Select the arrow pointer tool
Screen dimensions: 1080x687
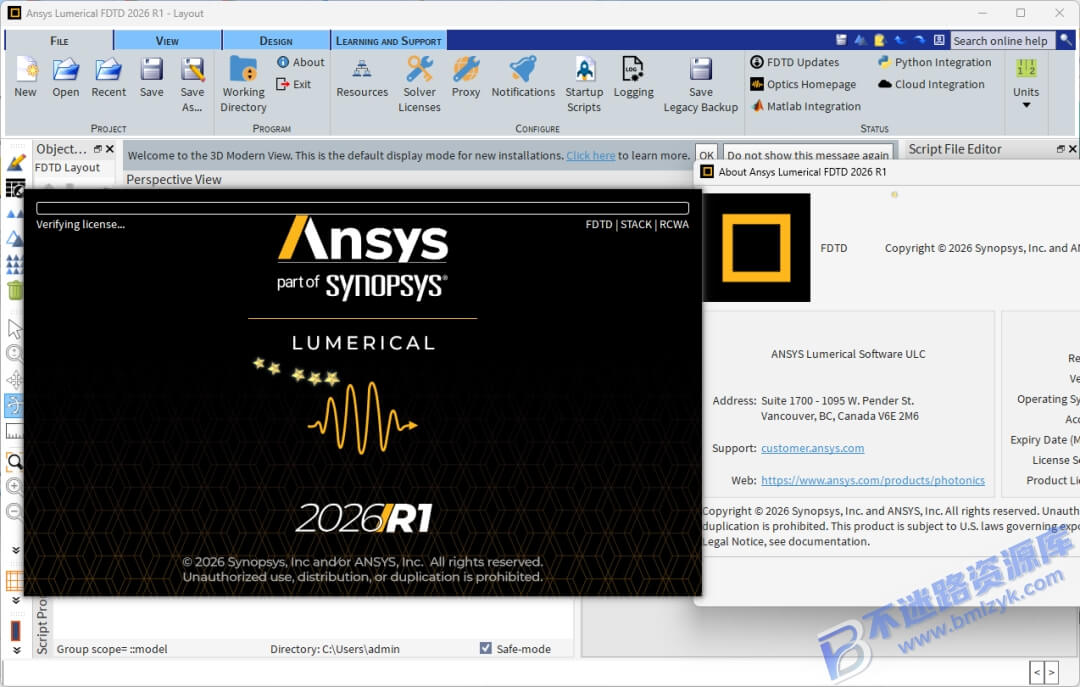14,329
